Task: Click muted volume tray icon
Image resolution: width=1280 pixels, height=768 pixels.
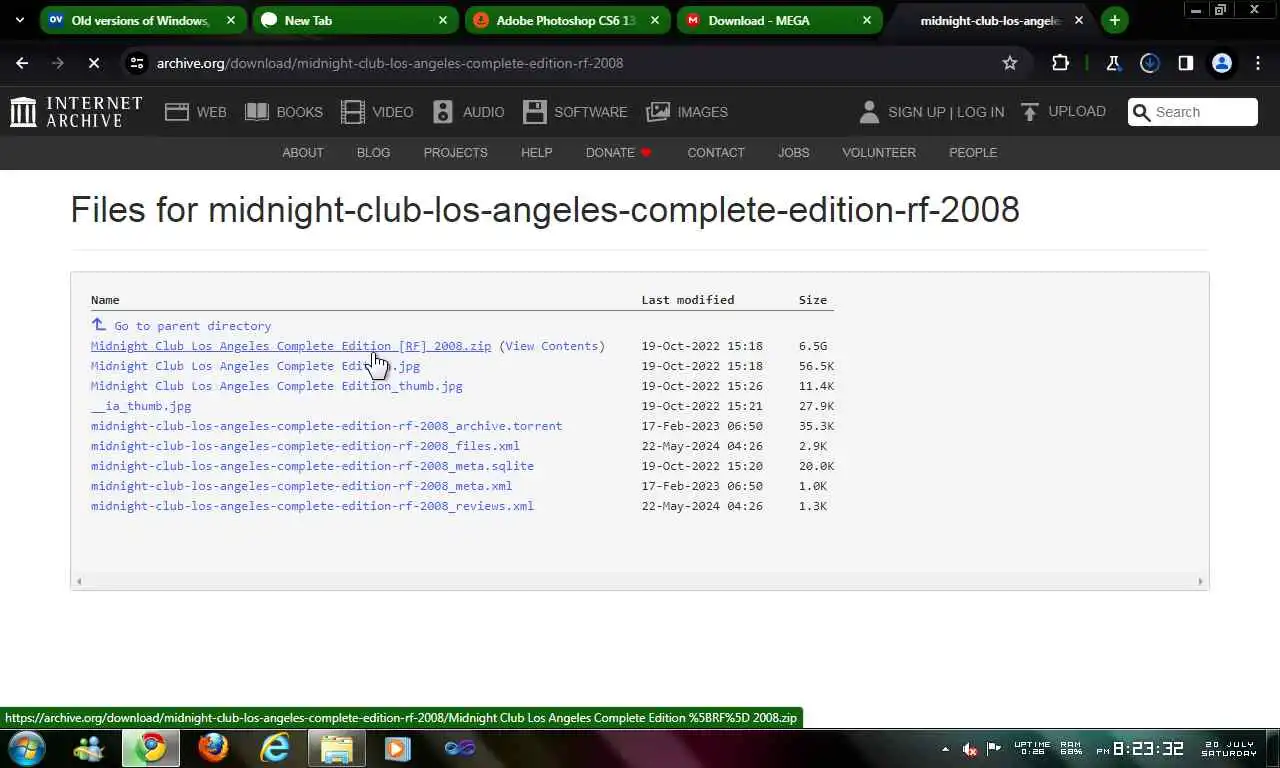Action: (969, 749)
